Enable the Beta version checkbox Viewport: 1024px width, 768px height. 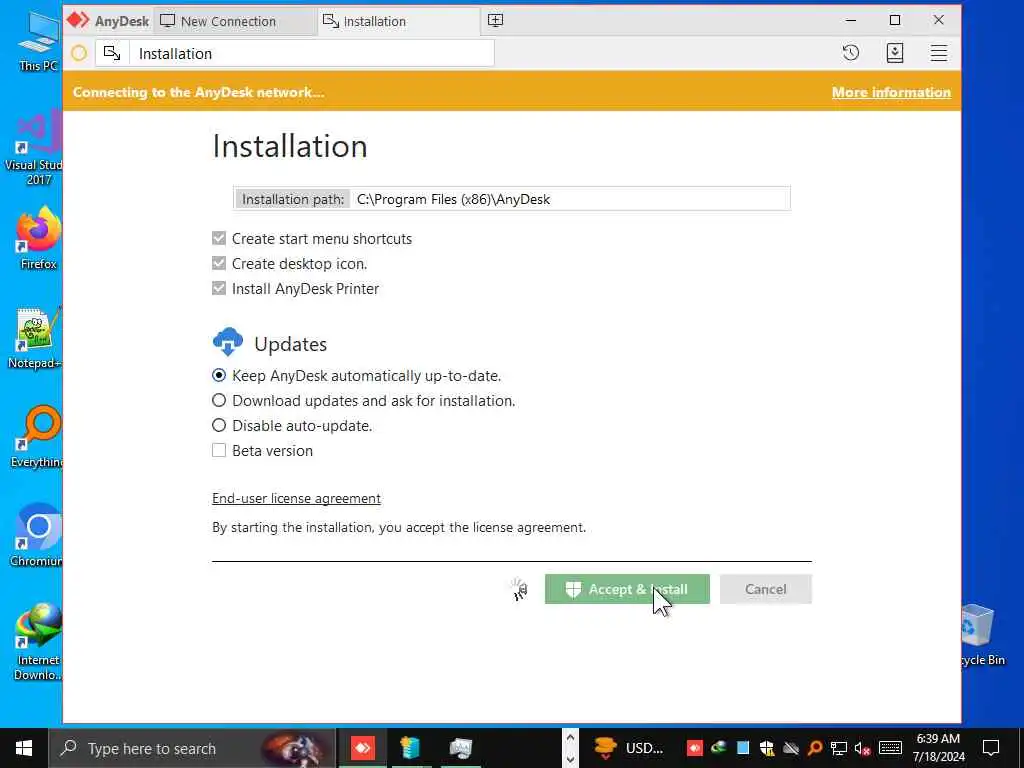tap(219, 450)
